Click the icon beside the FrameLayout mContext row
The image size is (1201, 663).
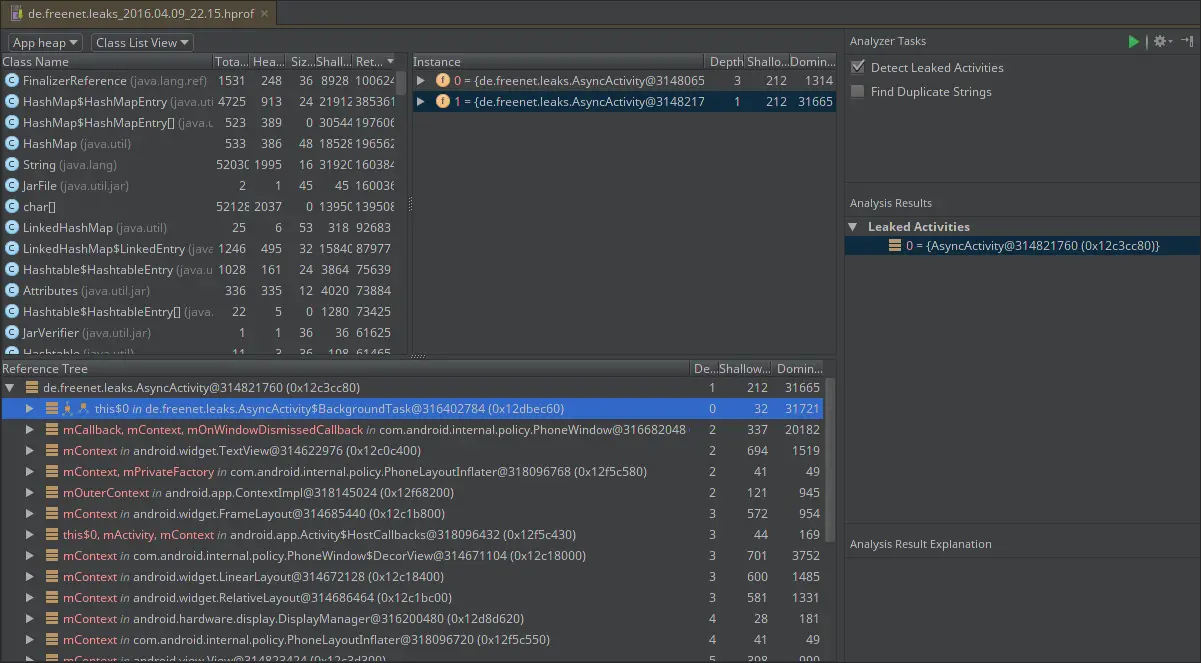pos(52,513)
